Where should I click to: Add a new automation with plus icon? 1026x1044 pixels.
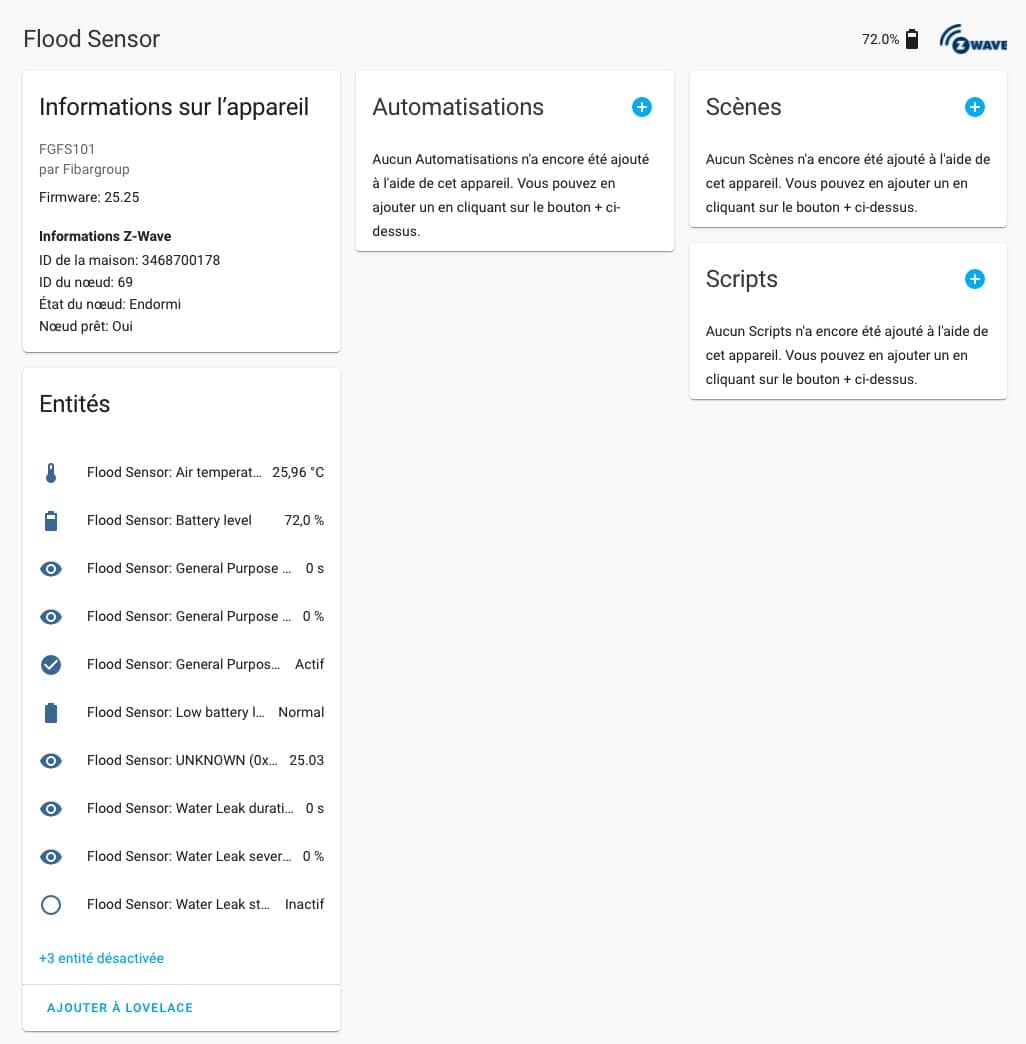642,107
